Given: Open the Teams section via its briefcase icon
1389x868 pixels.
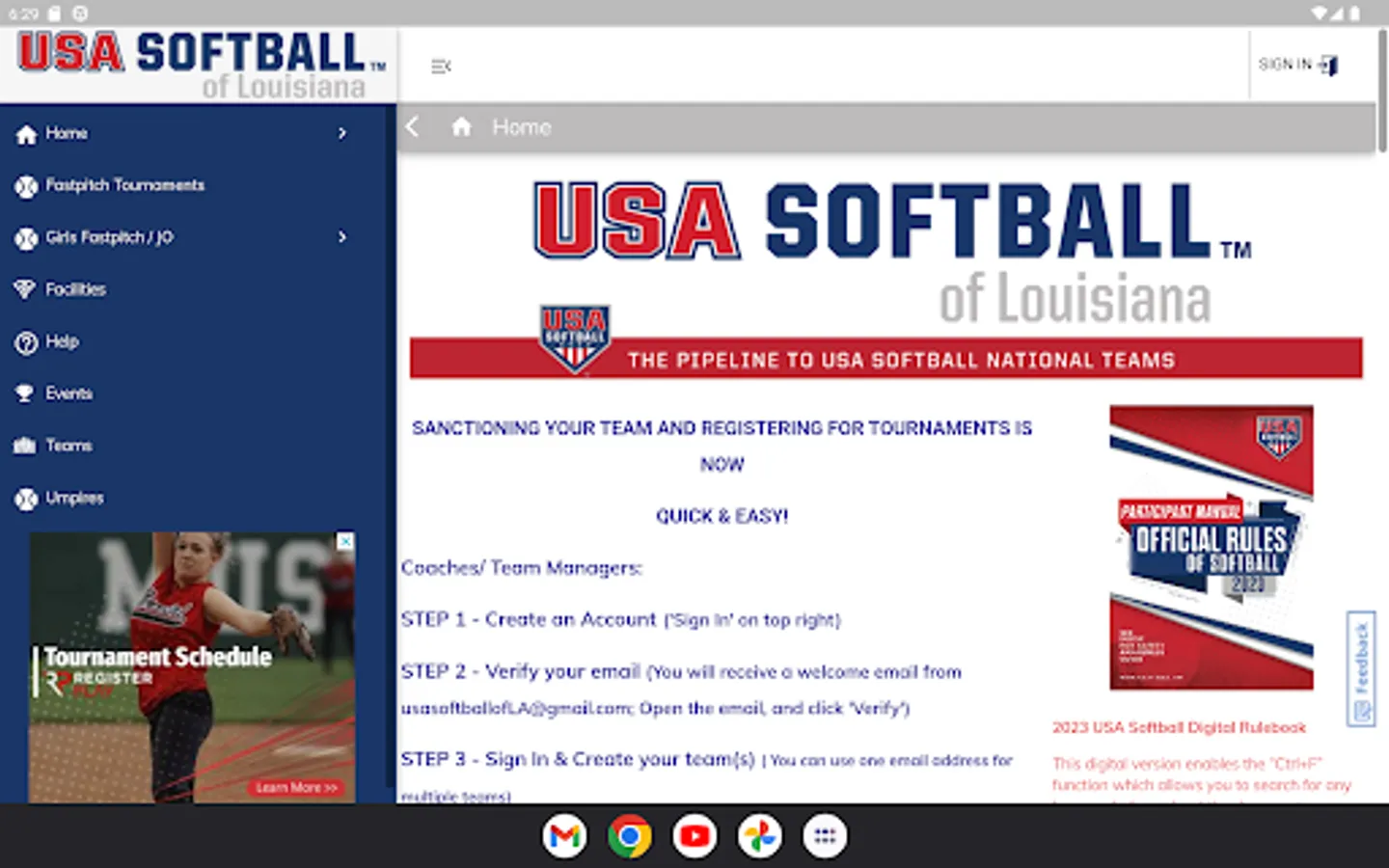Looking at the screenshot, I should point(26,446).
